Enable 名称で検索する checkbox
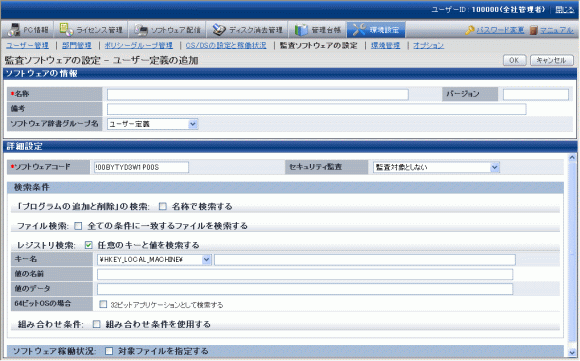Image resolution: width=580 pixels, height=361 pixels. (162, 206)
